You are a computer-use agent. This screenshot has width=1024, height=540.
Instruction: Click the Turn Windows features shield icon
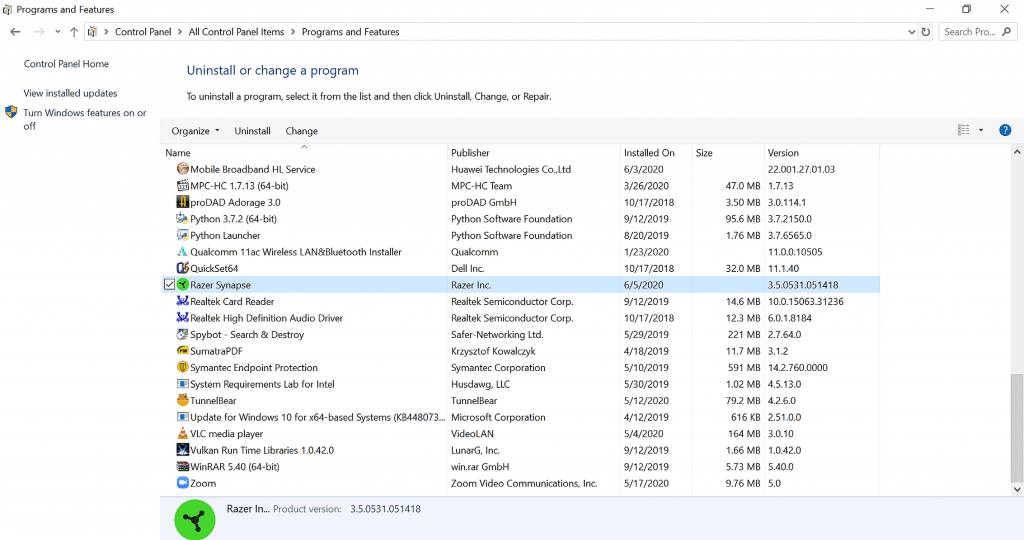[11, 112]
